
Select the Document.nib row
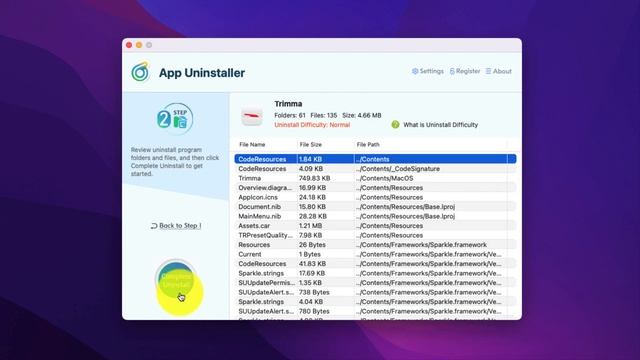(x=375, y=207)
